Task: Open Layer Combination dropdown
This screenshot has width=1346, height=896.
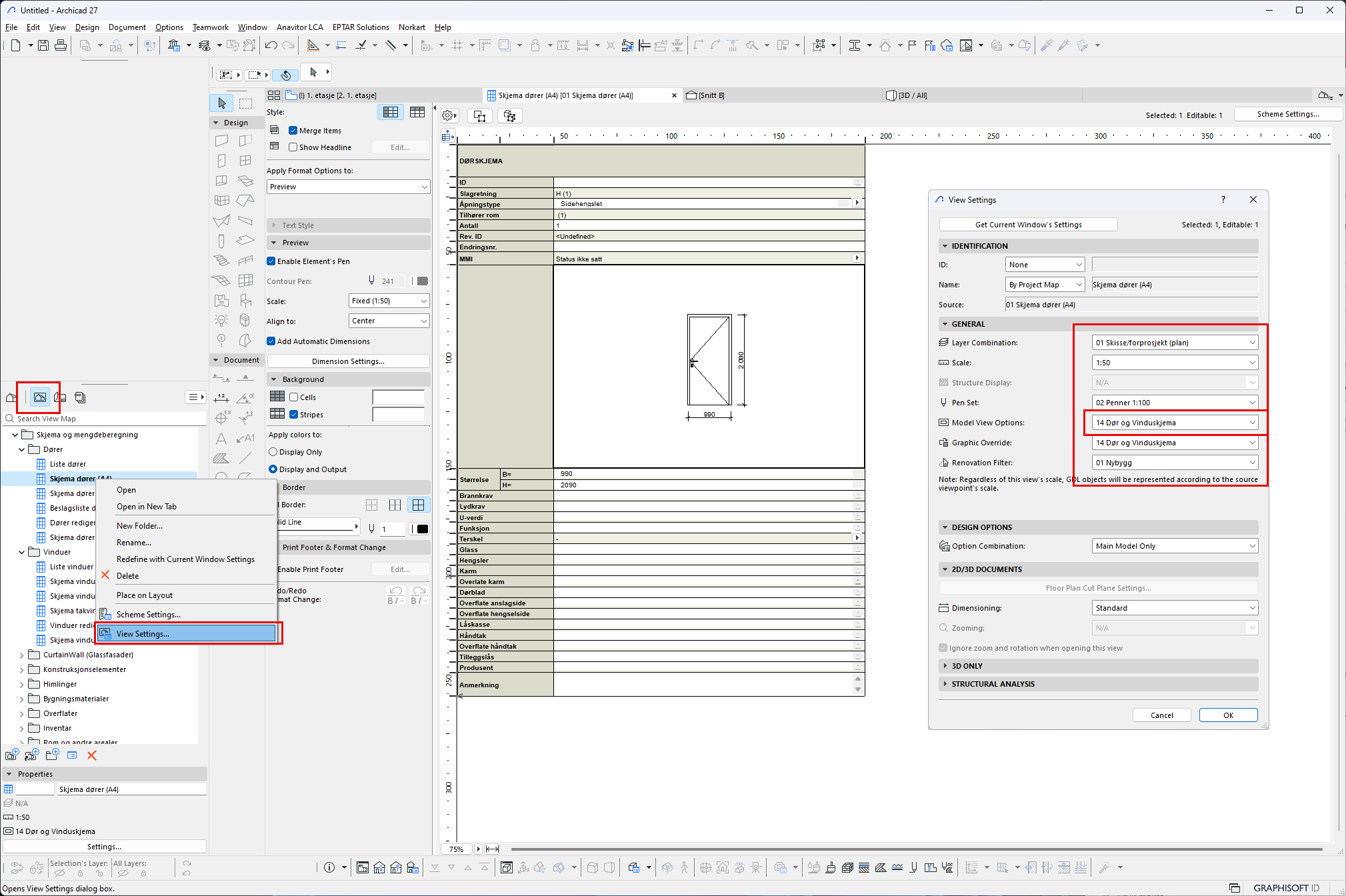Action: tap(1175, 343)
